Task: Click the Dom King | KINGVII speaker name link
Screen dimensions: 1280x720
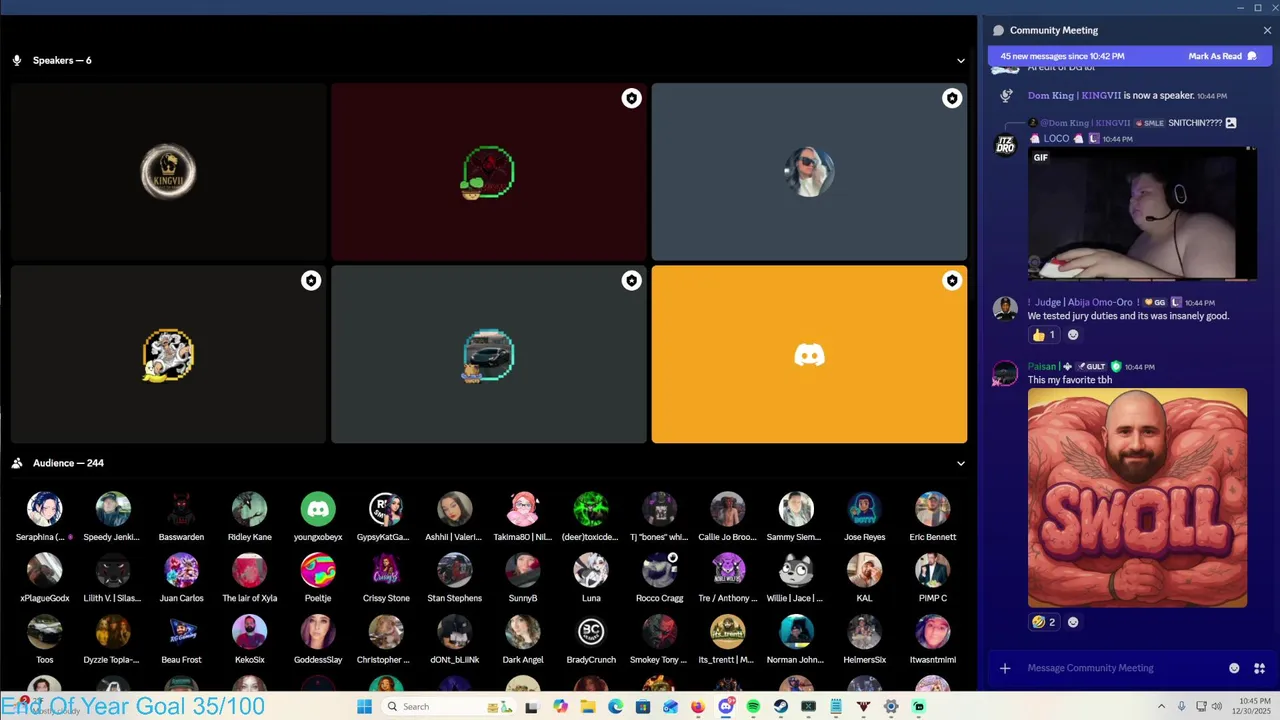Action: coord(1074,96)
